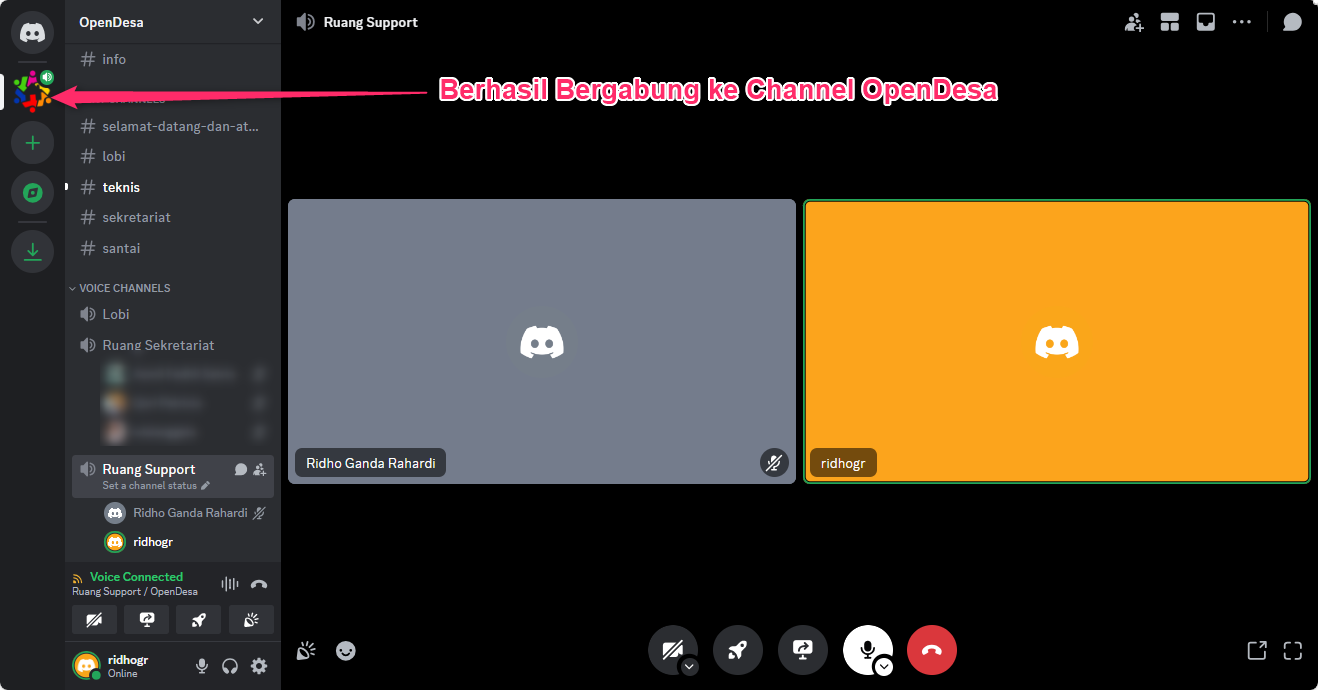Click the Ruang Support channel header title
Viewport: 1318px width, 690px height.
click(x=371, y=22)
